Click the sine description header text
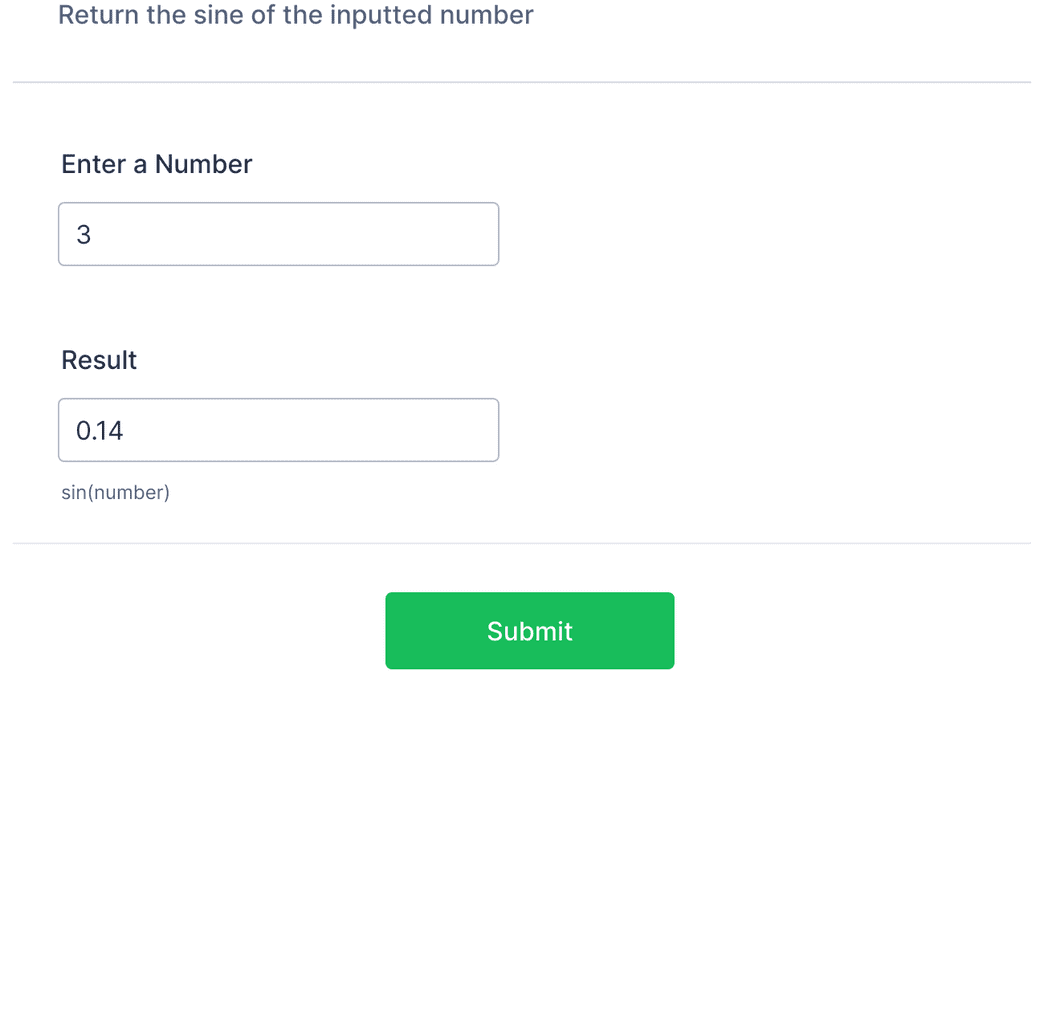Image resolution: width=1044 pixels, height=1011 pixels. (x=296, y=15)
